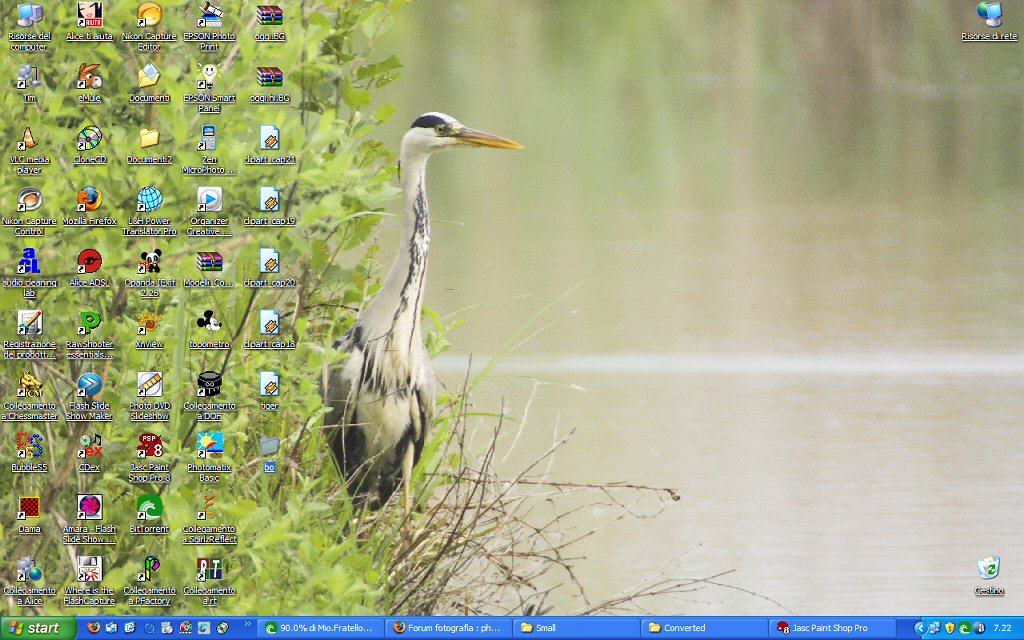Select the clipart_cap21 file
1024x640 pixels.
(x=269, y=138)
